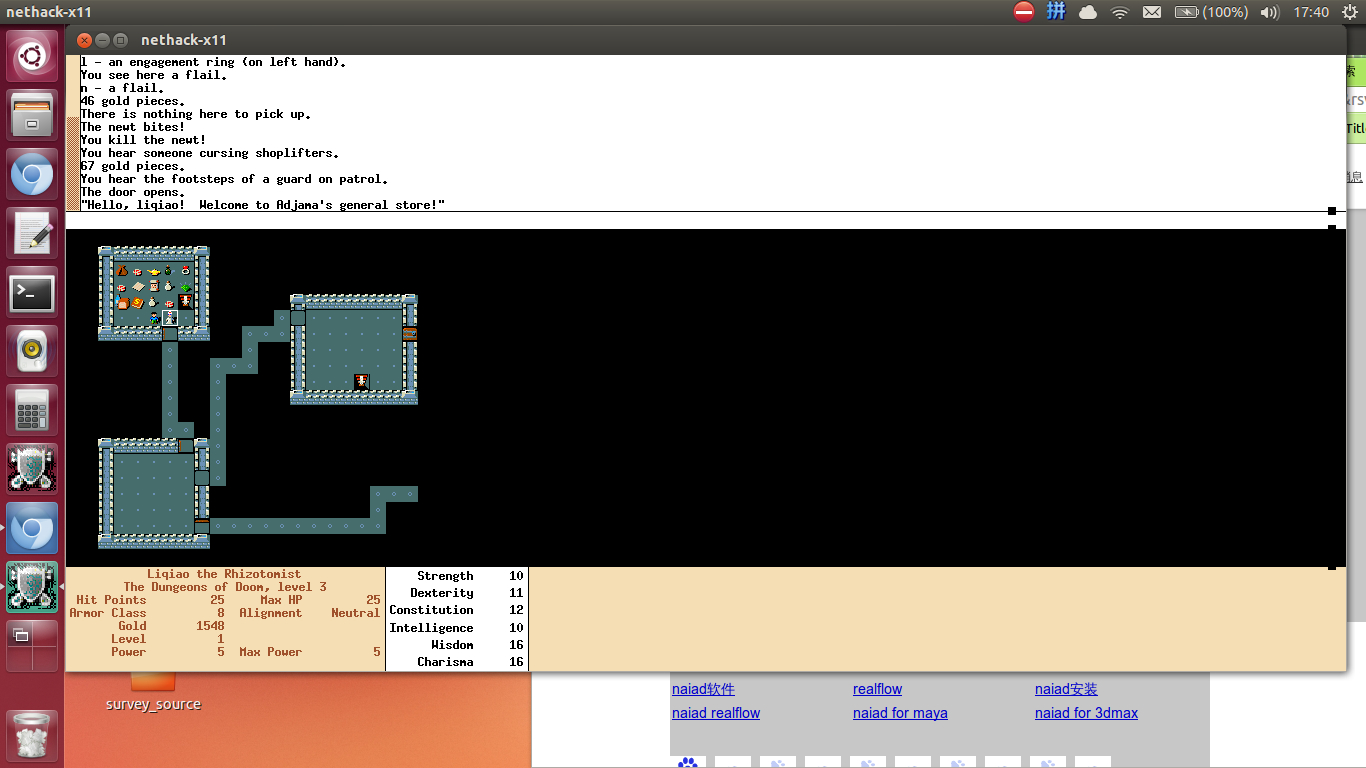Click the staircase tile inside the shop
The height and width of the screenshot is (768, 1366).
(186, 302)
